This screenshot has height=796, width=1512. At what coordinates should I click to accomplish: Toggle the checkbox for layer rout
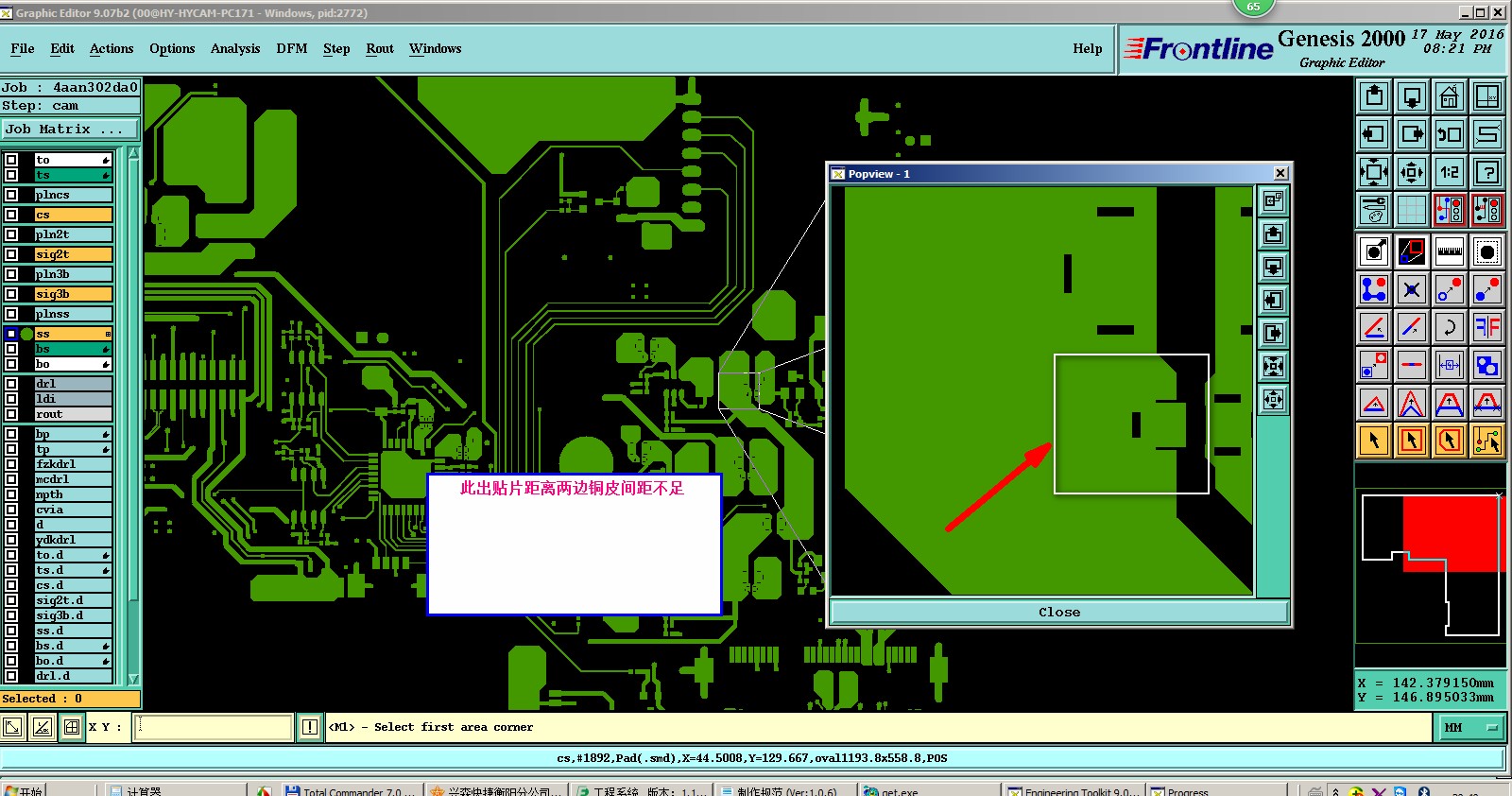pyautogui.click(x=11, y=414)
